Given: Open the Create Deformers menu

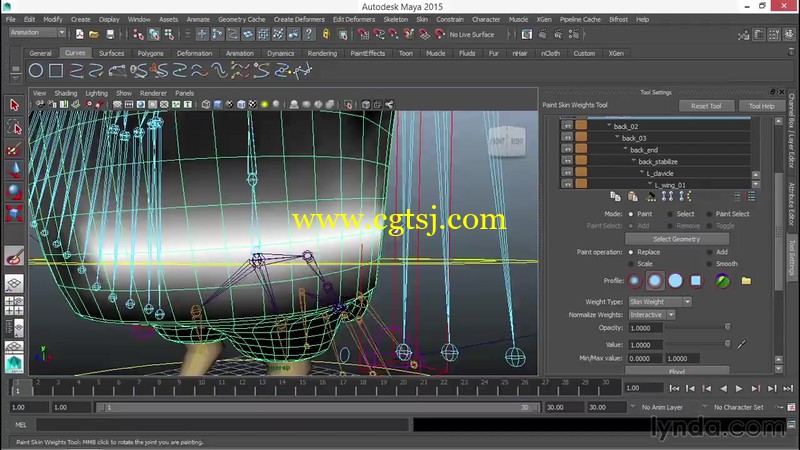Looking at the screenshot, I should tap(299, 19).
